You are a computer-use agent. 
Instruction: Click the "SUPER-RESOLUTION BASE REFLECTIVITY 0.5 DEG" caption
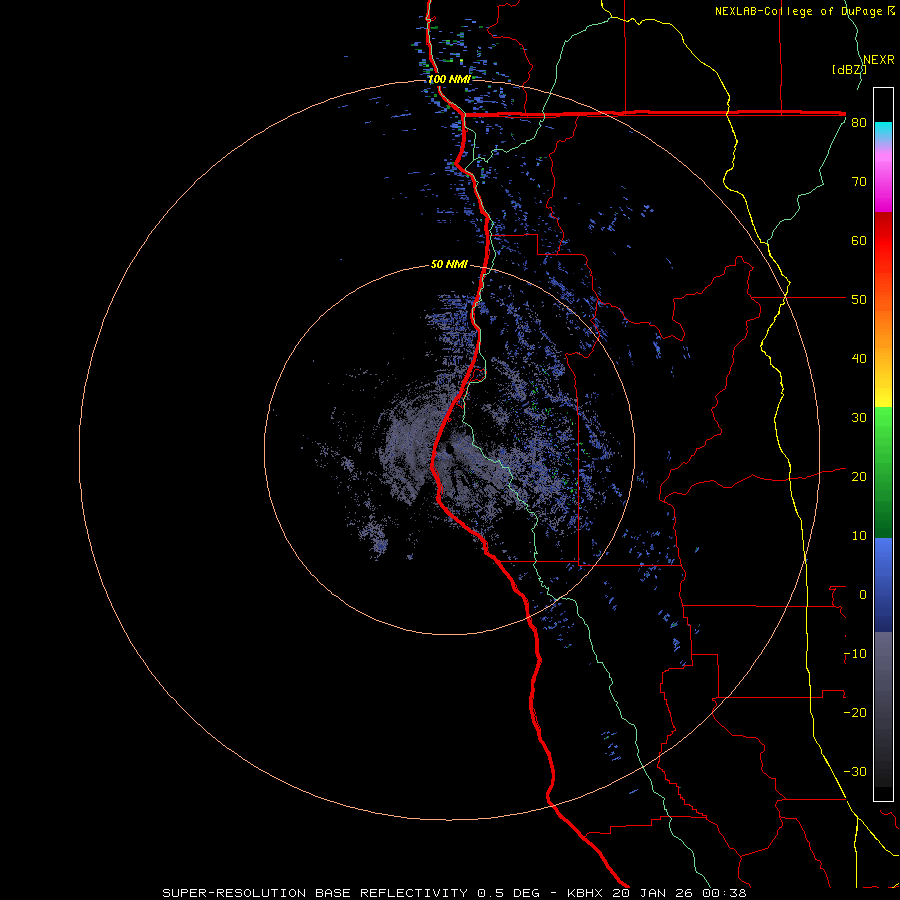[x=351, y=893]
